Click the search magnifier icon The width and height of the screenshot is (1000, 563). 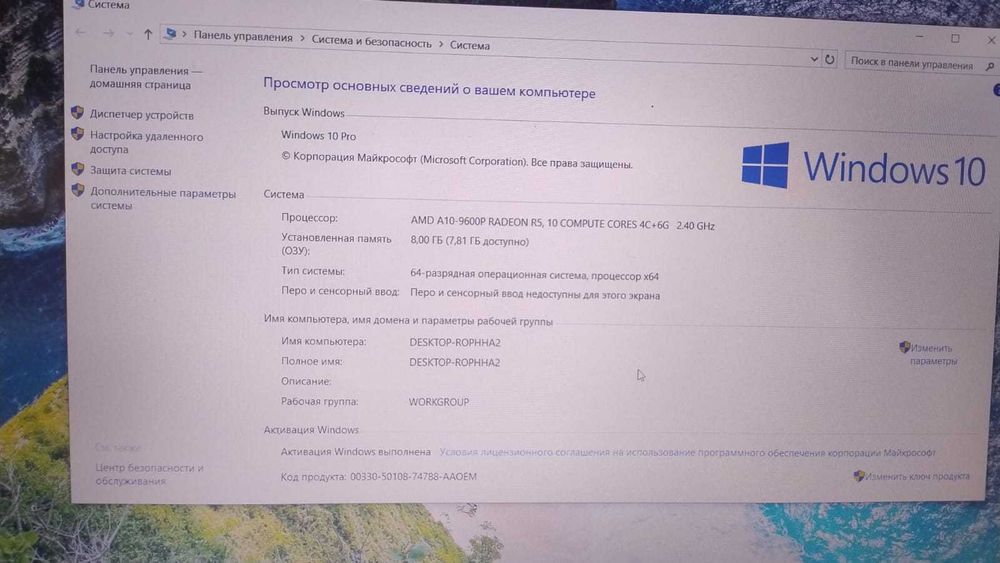(989, 66)
